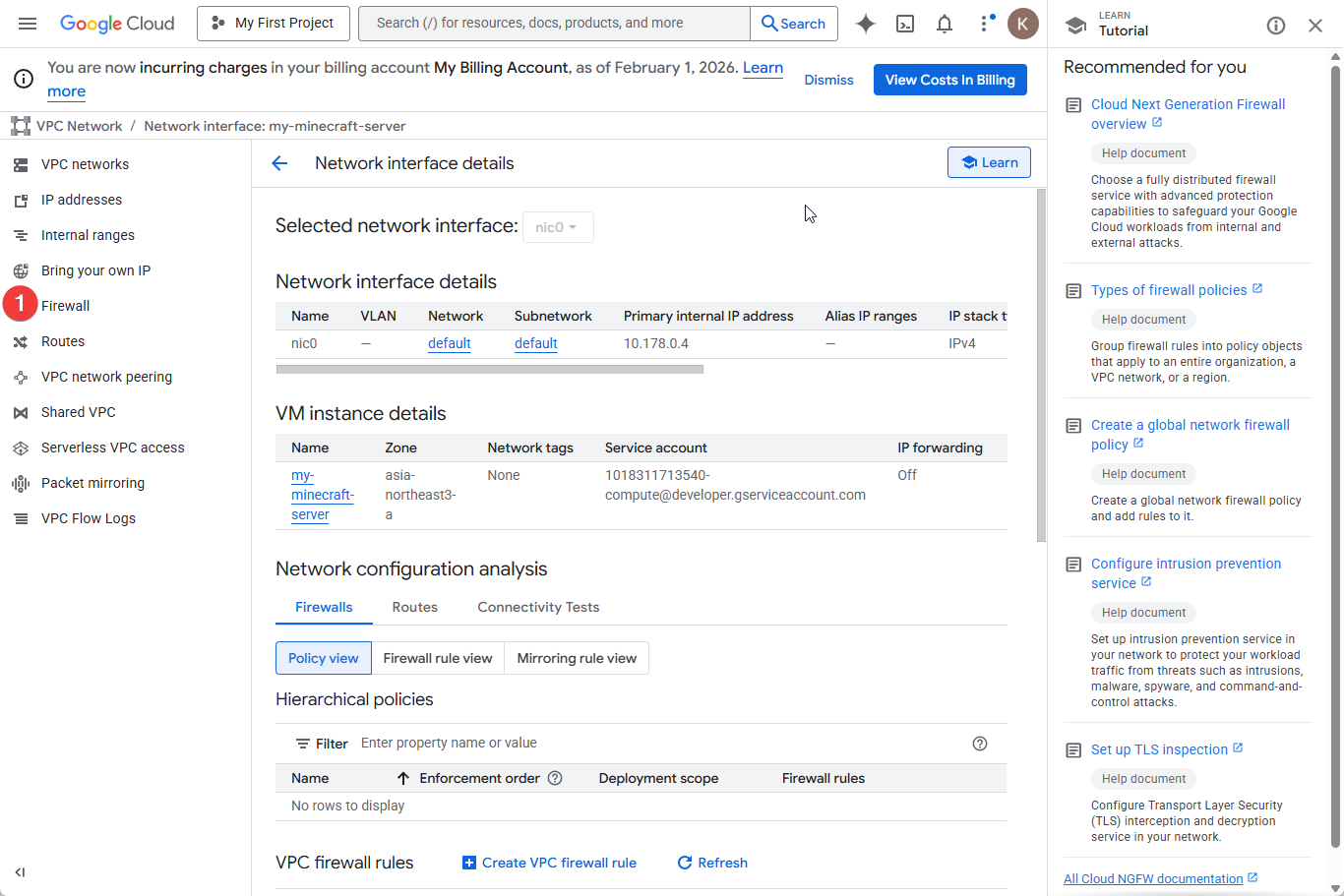Switch to the Firewalls tab
The image size is (1344, 896).
coord(324,607)
